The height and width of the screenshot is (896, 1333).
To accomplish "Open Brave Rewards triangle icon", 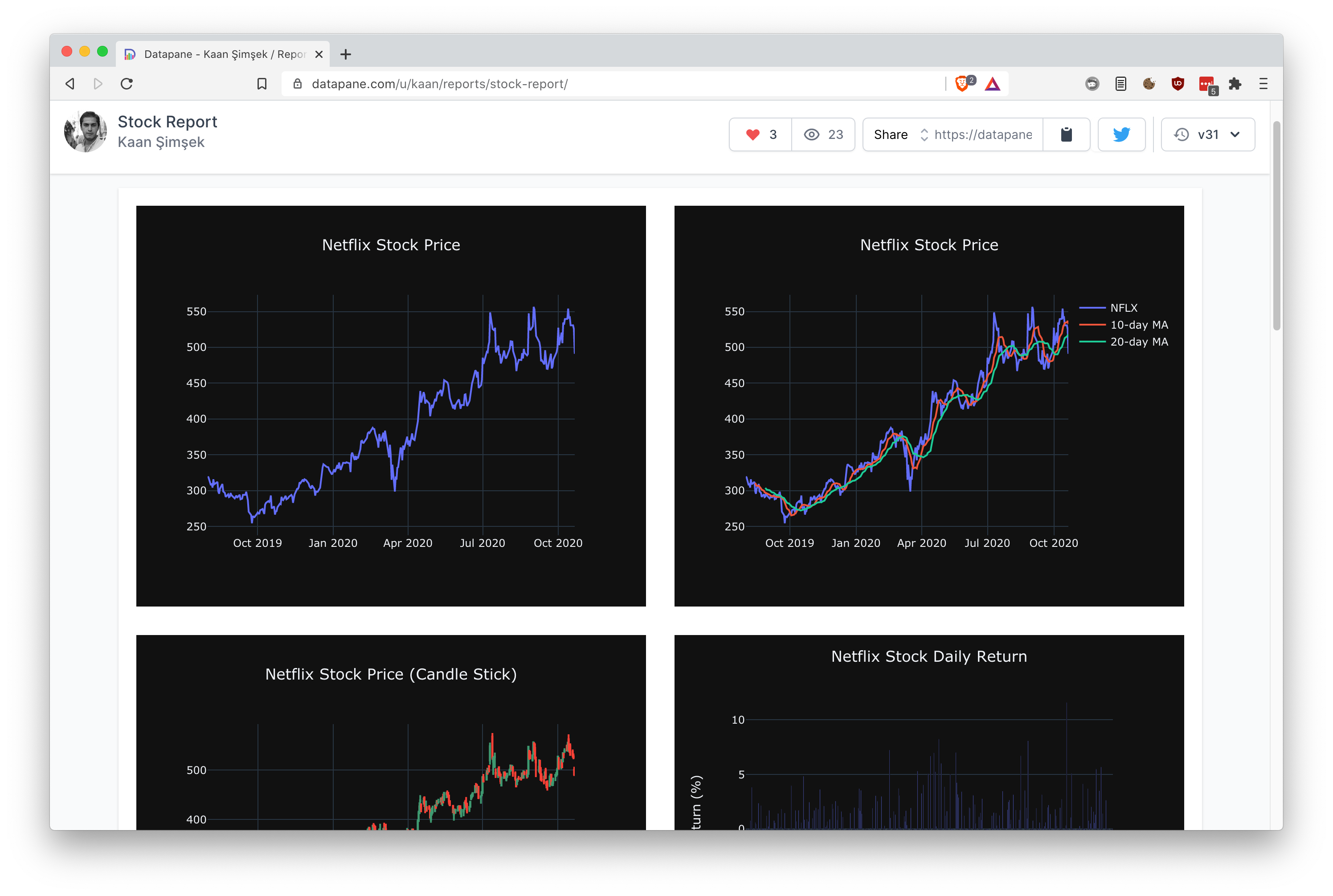I will [992, 85].
